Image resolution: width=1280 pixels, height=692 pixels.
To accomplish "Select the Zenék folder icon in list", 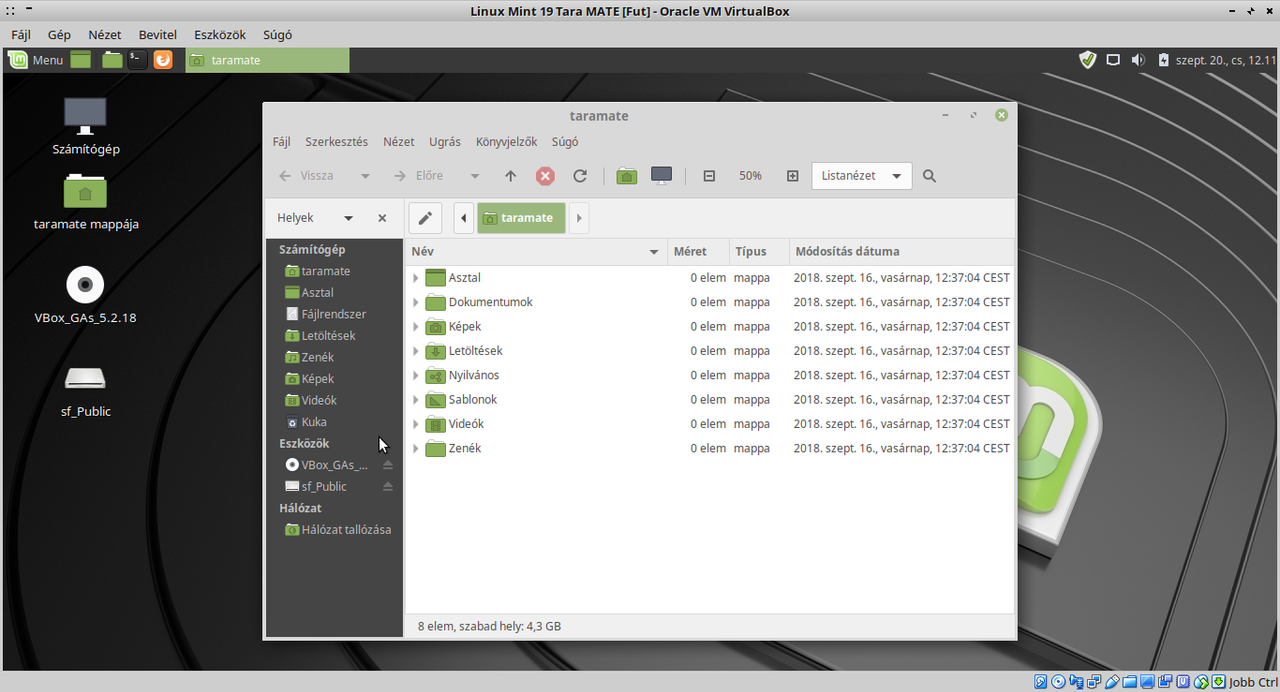I will coord(435,448).
